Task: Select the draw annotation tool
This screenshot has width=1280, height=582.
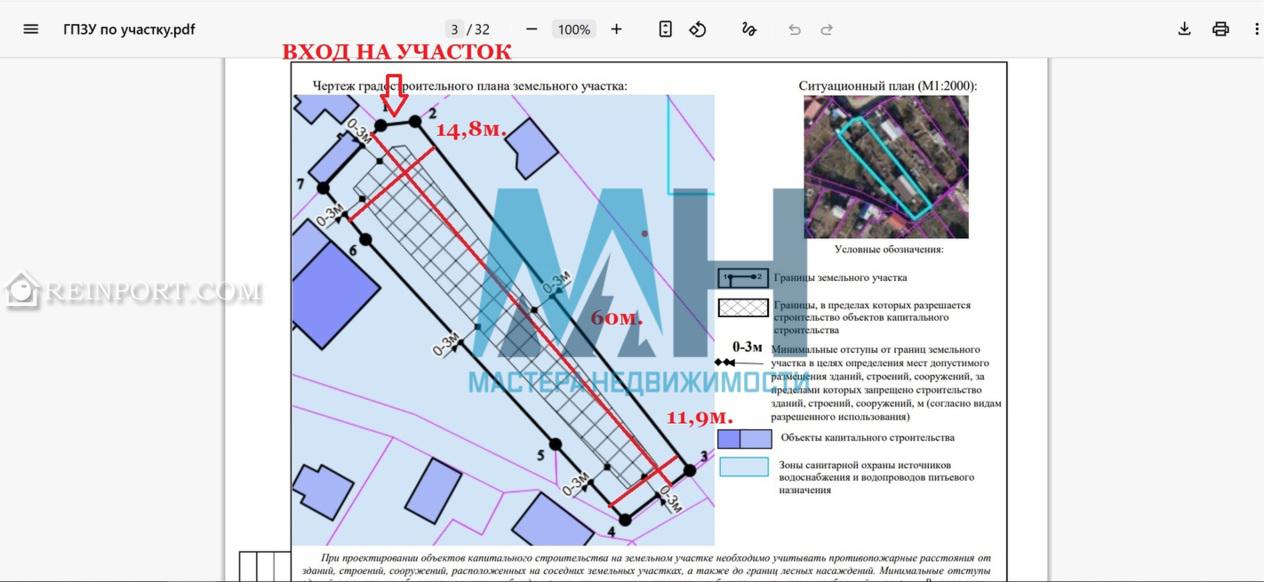Action: click(x=748, y=29)
